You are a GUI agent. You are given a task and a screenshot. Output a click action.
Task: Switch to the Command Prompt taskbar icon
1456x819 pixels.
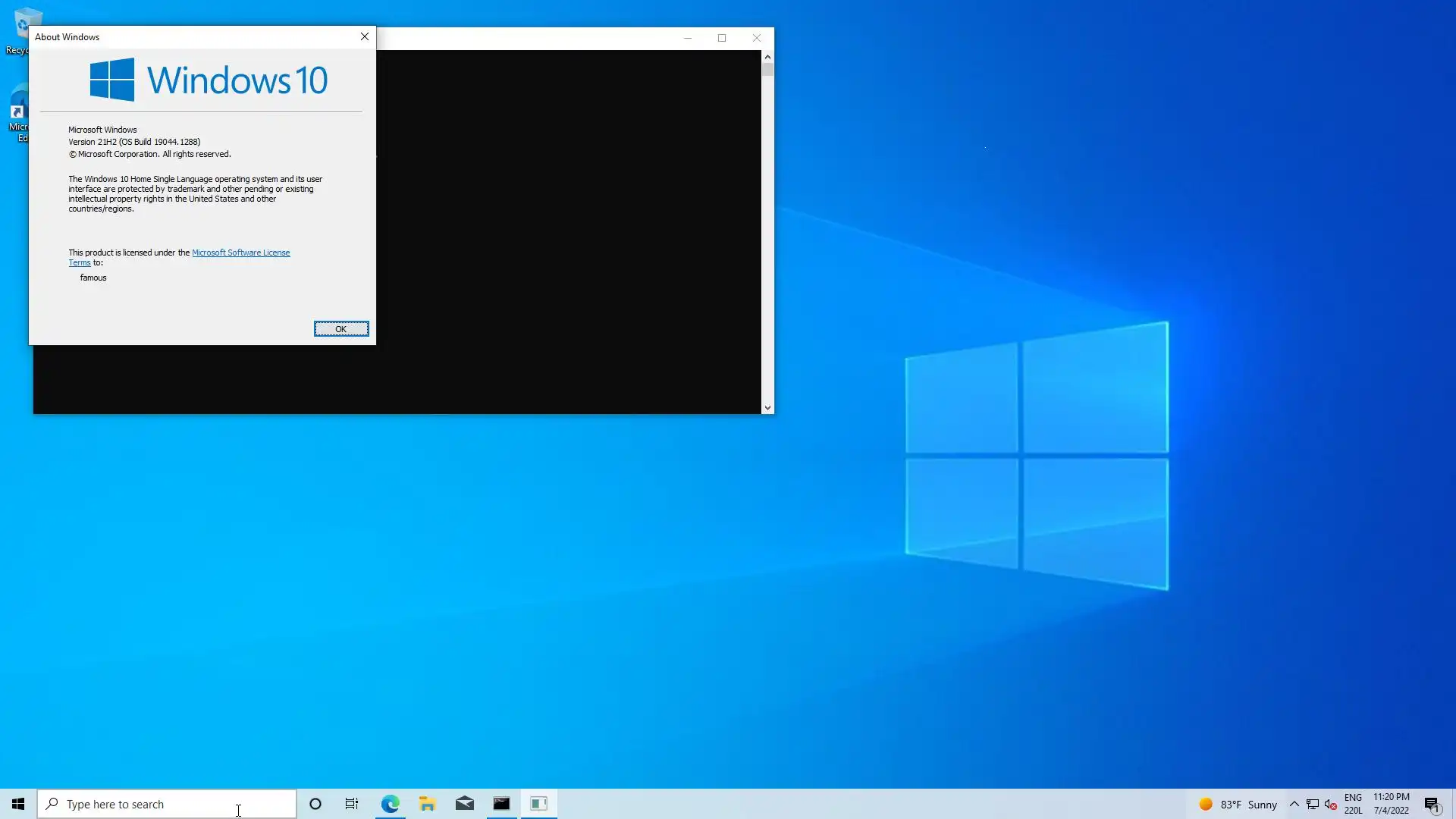point(501,804)
